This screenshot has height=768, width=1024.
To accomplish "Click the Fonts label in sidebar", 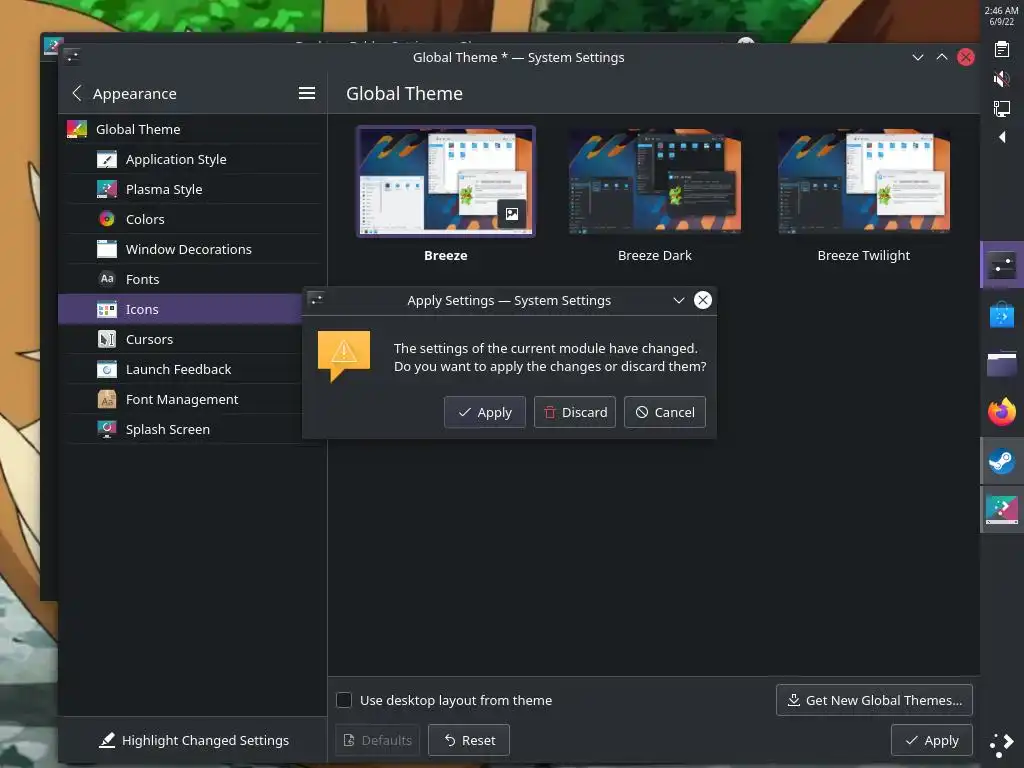I will click(x=142, y=280).
